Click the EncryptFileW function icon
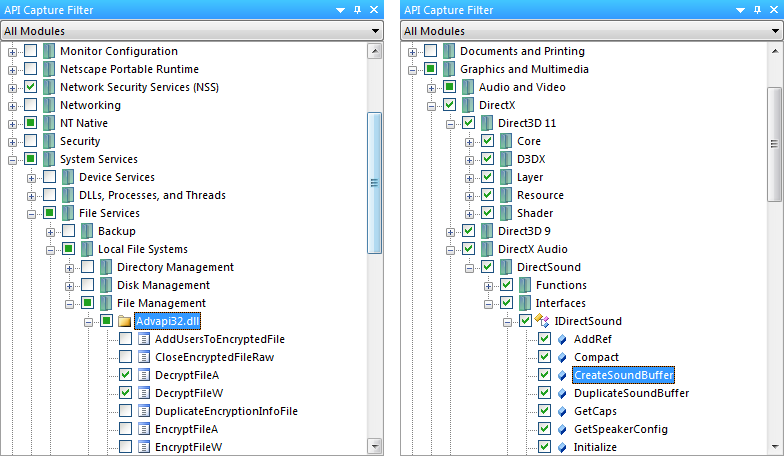The image size is (784, 456). (144, 448)
